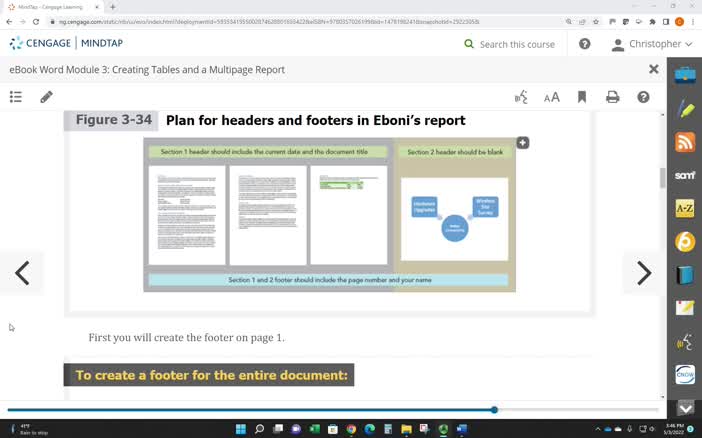Open the ReadSpeaker app in sidebar
Image resolution: width=702 pixels, height=438 pixels.
coord(685,342)
